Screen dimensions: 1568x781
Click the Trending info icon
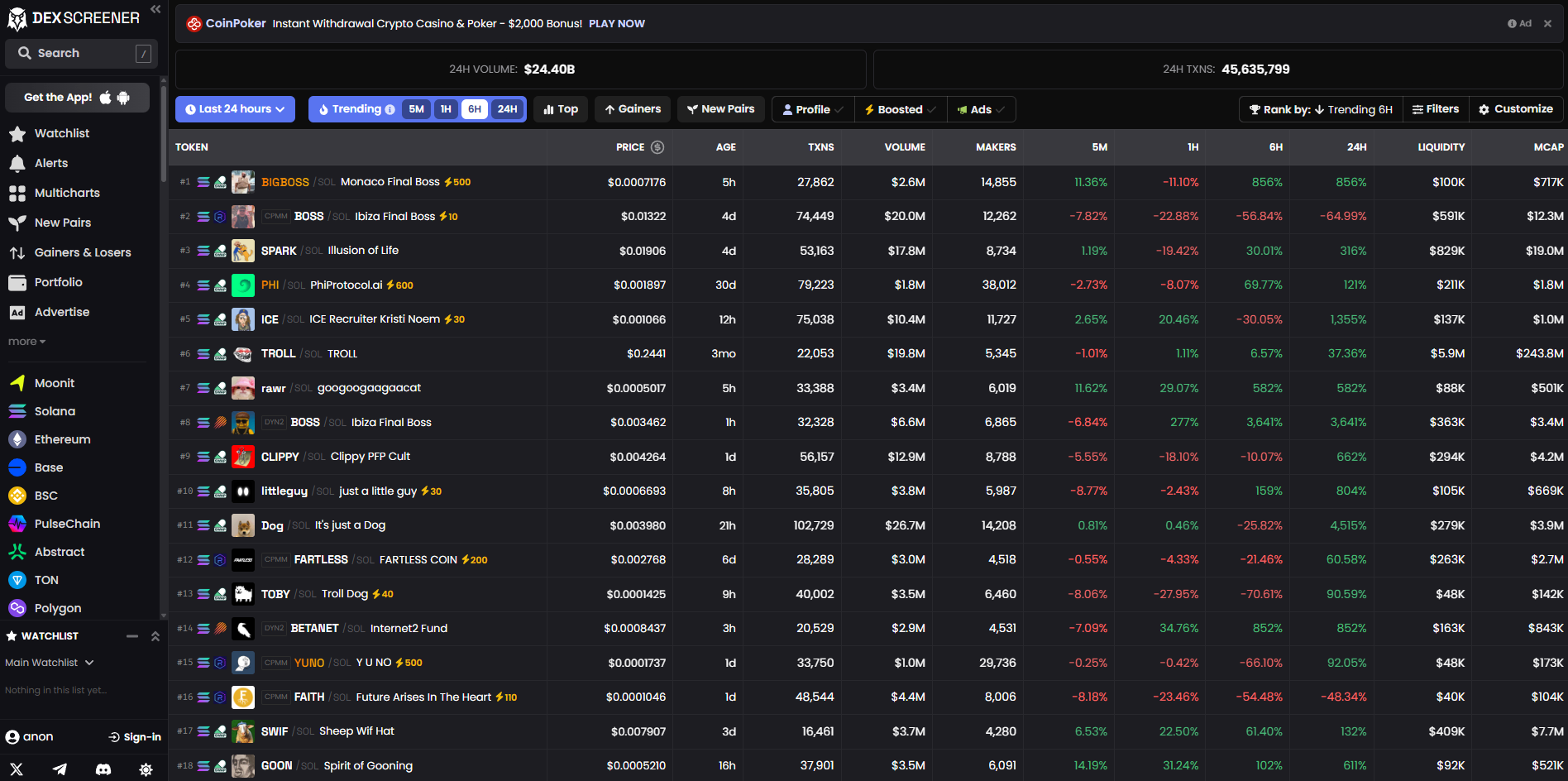coord(390,109)
